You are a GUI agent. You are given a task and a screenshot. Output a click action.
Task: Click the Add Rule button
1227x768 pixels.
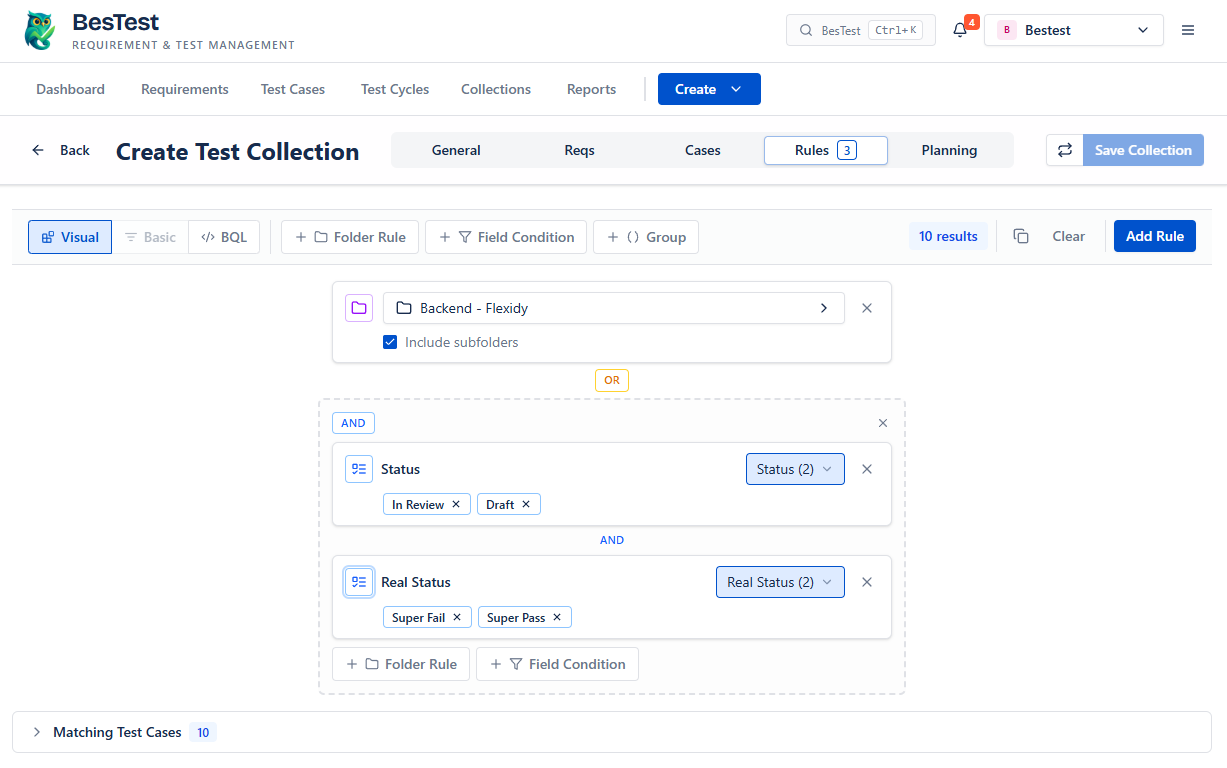pyautogui.click(x=1155, y=236)
